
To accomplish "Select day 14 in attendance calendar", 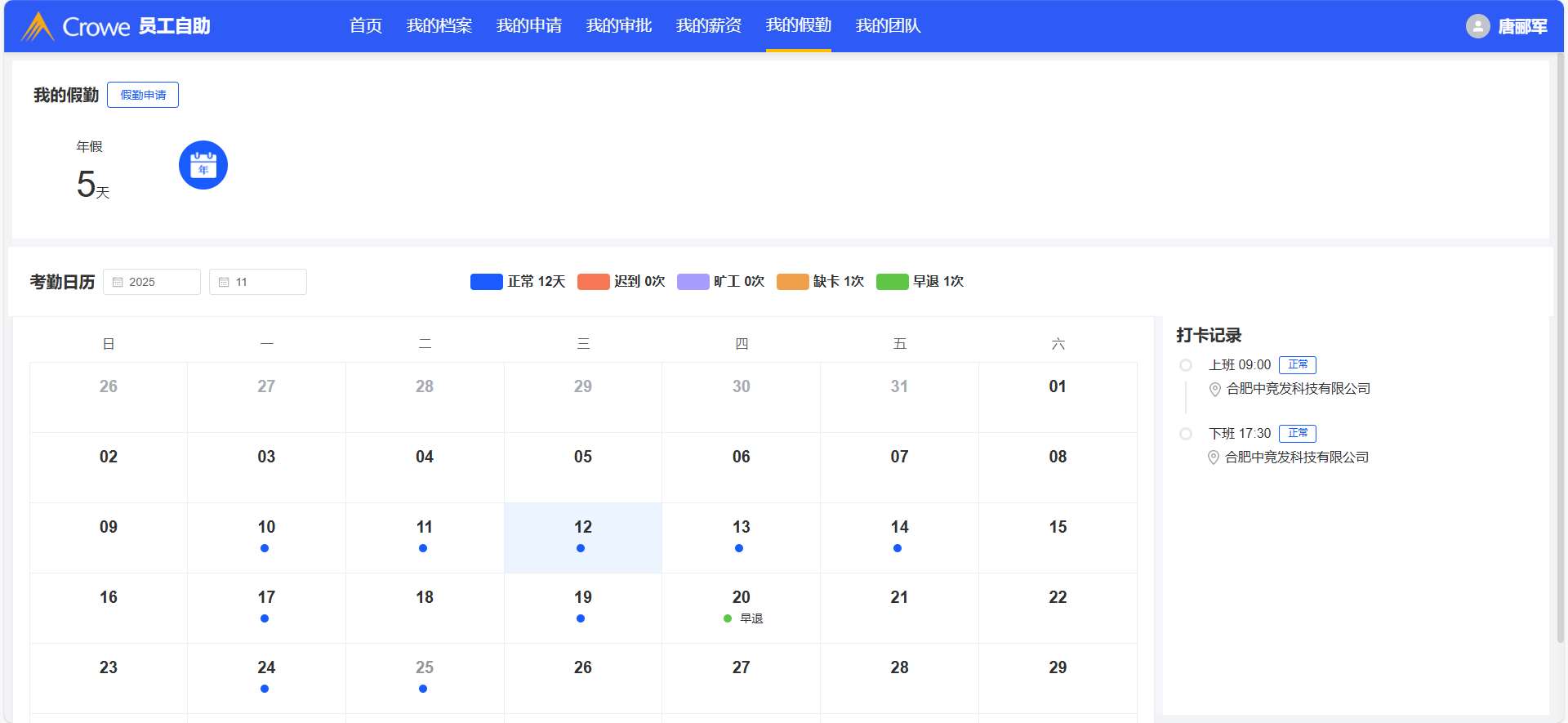I will (x=899, y=537).
